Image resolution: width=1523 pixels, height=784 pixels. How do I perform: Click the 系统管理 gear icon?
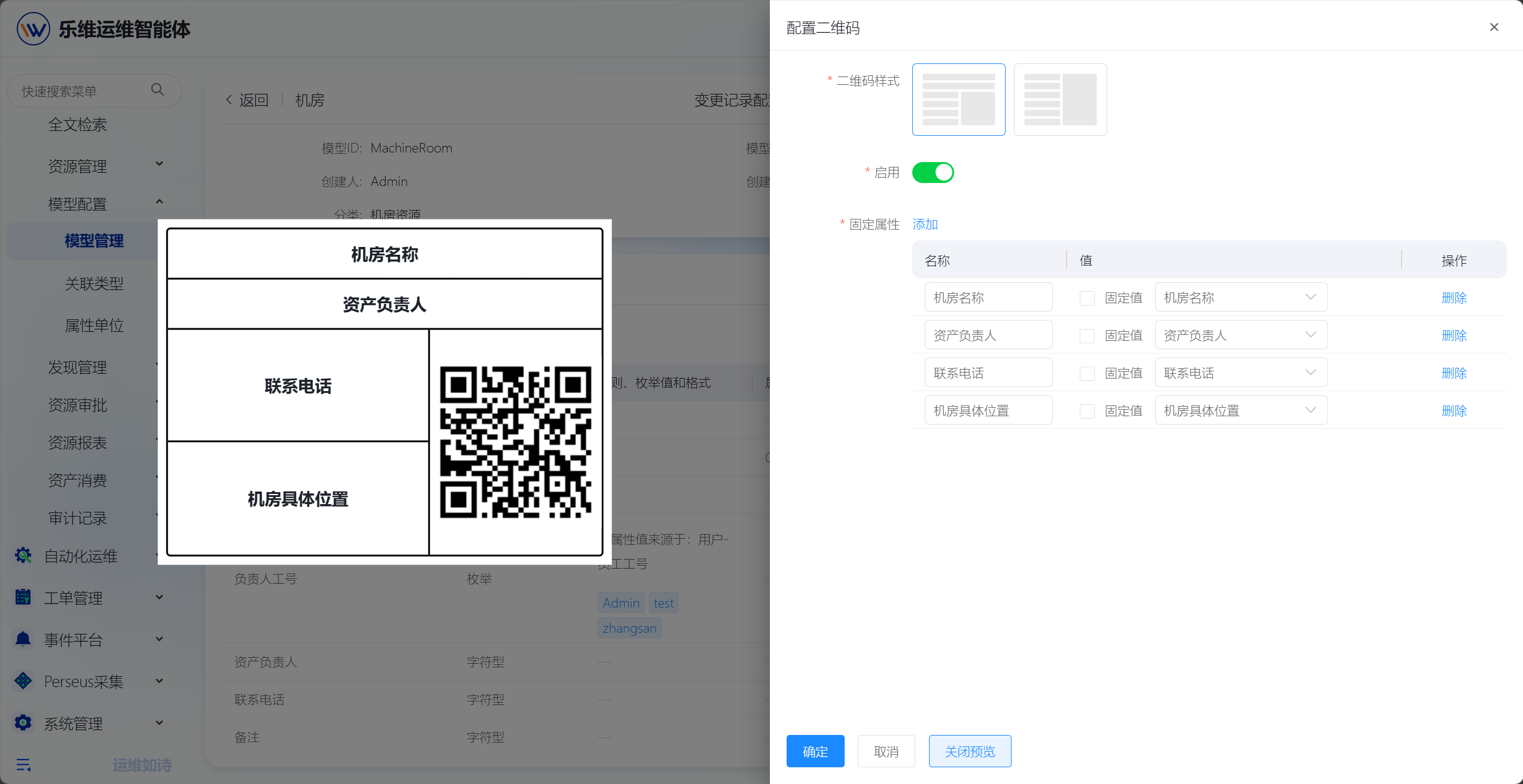coord(23,722)
